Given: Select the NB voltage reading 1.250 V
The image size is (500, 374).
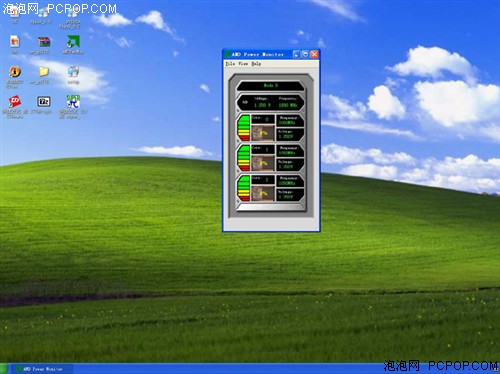Looking at the screenshot, I should click(262, 105).
